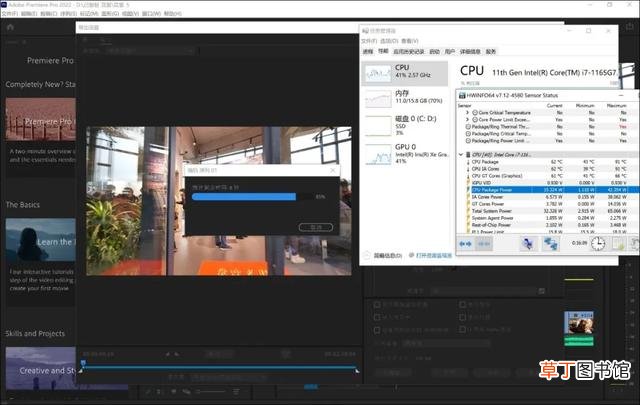Viewport: 640px width, 405px height.
Task: Click the Premiere Pro home icon
Action: point(11,27)
